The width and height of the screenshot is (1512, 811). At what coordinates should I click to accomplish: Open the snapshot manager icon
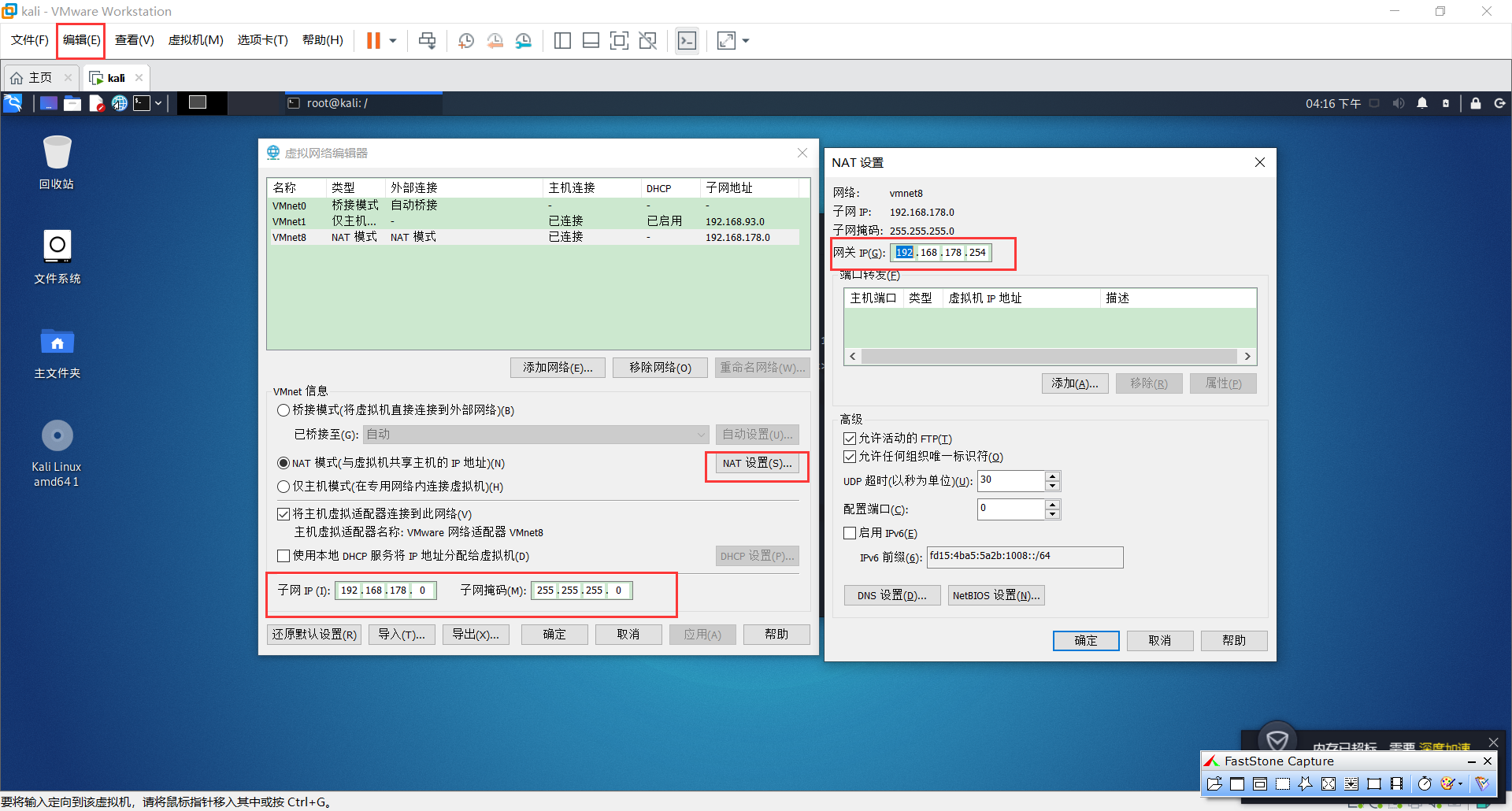[x=523, y=40]
